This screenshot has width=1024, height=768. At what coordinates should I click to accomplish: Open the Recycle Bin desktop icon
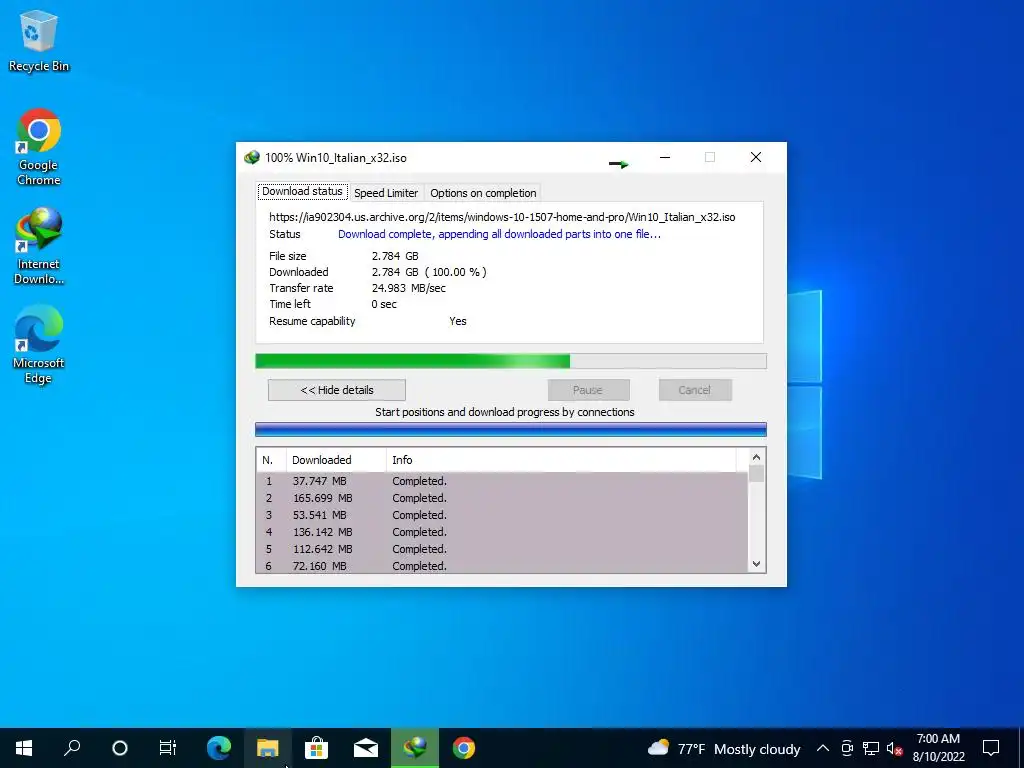tap(39, 42)
